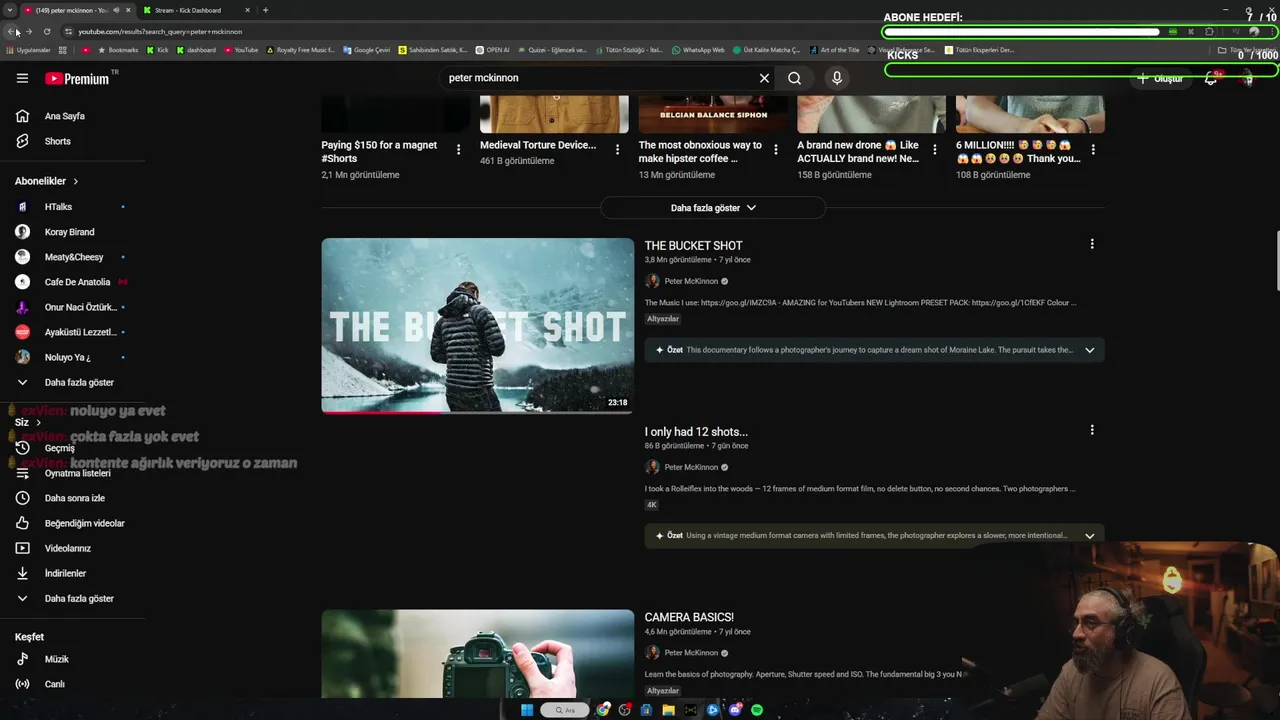
Task: Open Chrome from the taskbar
Action: click(x=603, y=710)
